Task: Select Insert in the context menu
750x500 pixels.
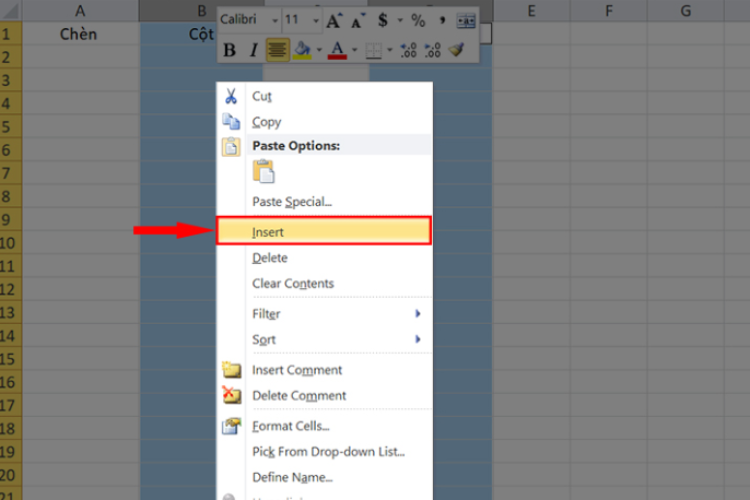Action: [x=324, y=232]
